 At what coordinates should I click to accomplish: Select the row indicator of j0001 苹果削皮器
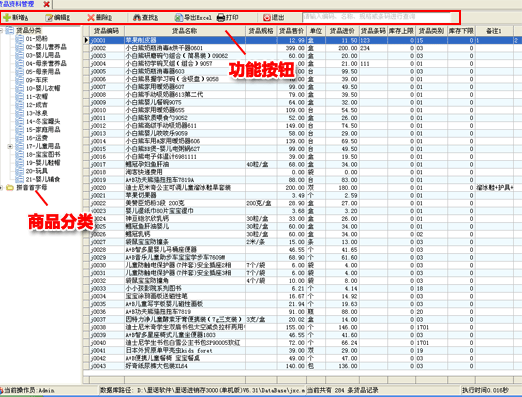click(x=86, y=40)
